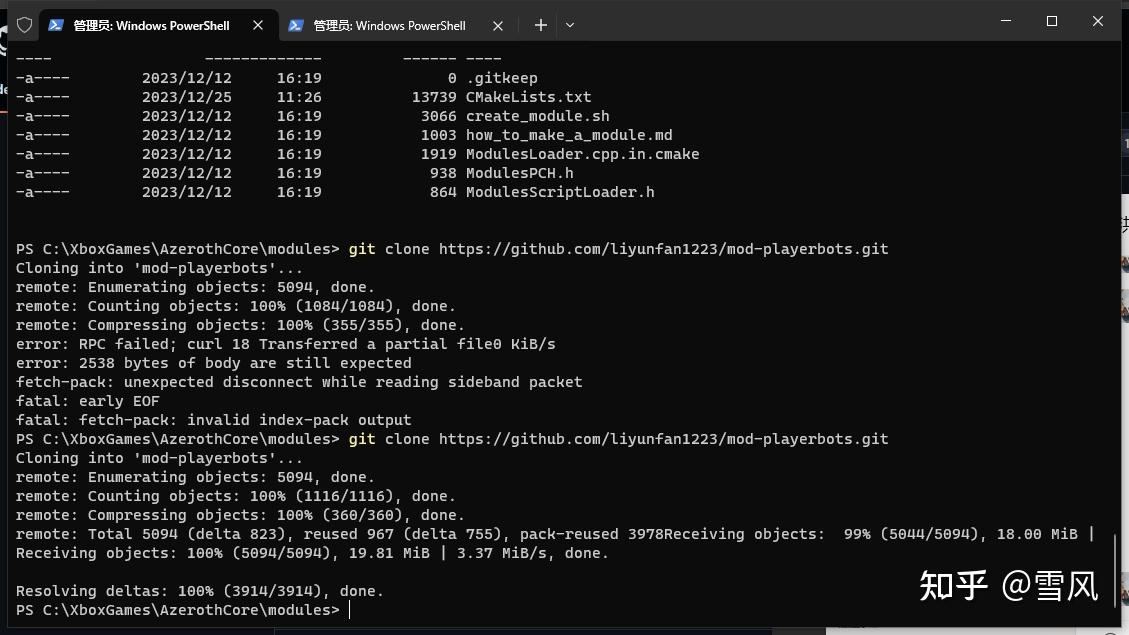Click the CMakeLists.txt file name

coord(528,97)
